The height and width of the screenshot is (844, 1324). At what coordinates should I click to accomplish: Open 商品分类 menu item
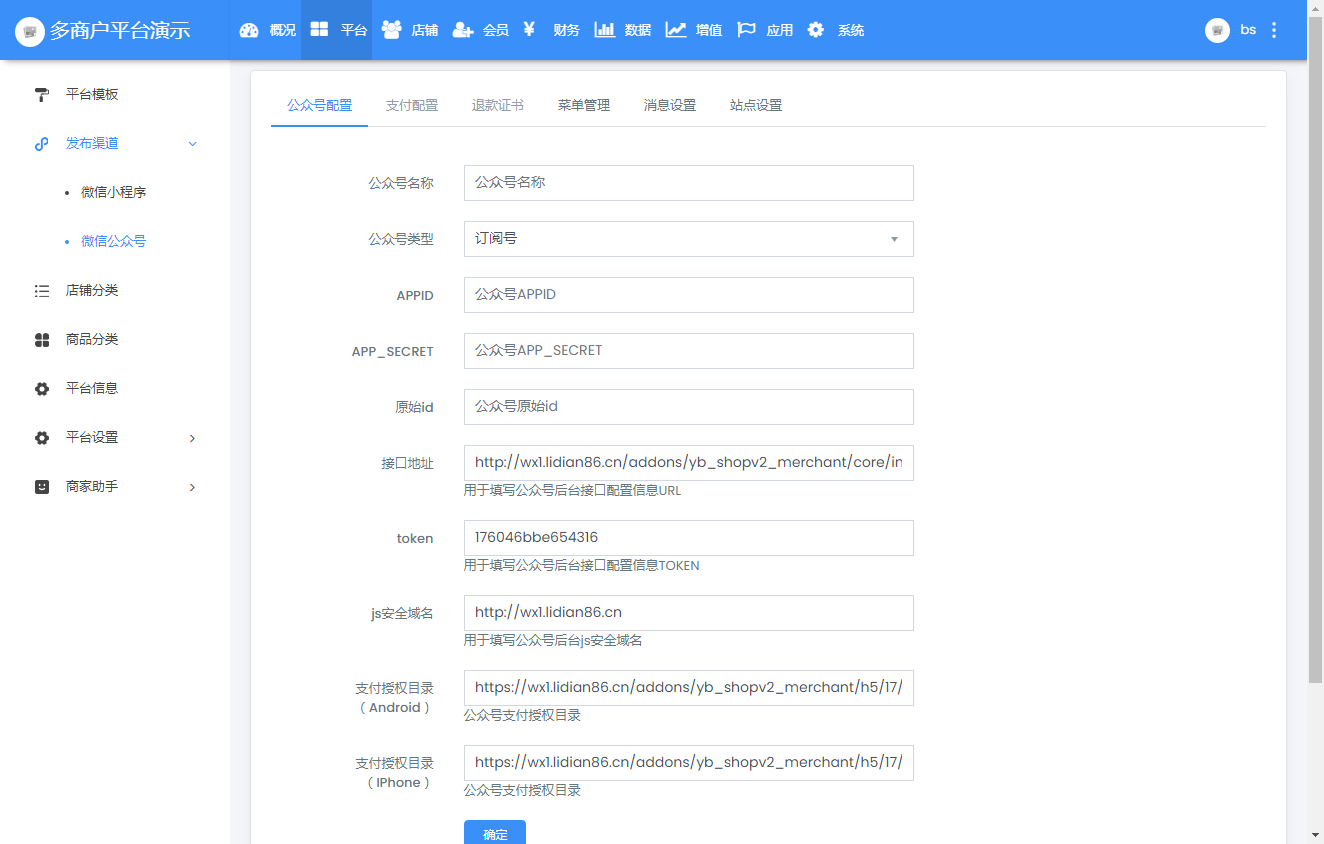tap(92, 339)
